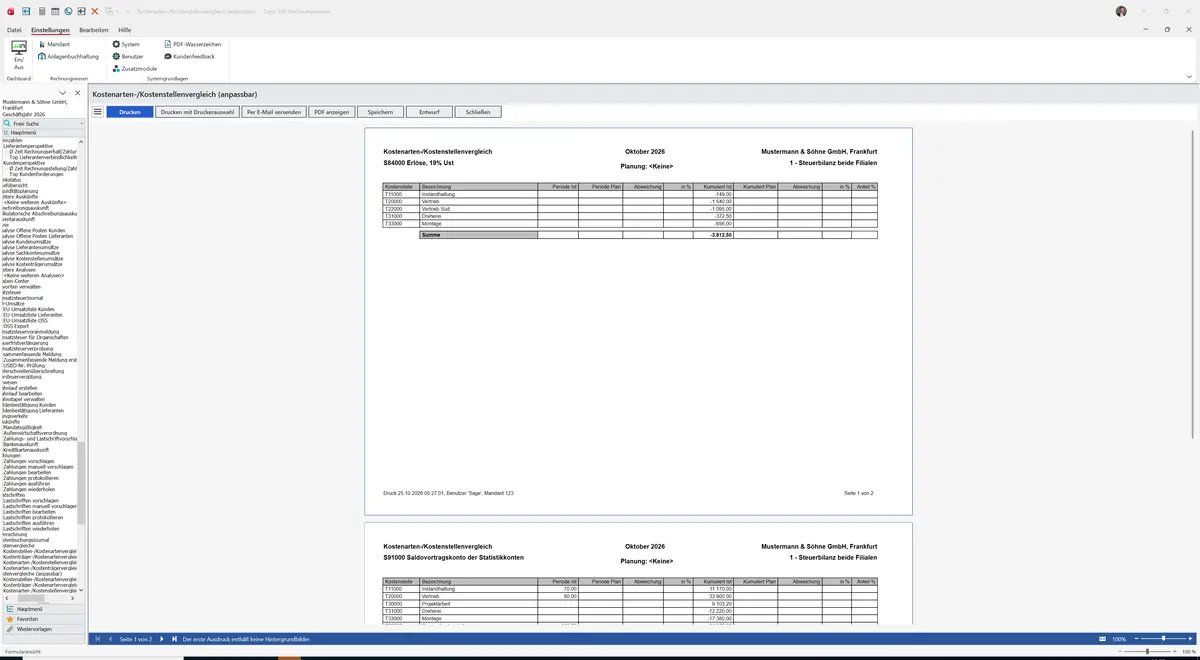Screen dimensions: 1200x660
Task: Open Mandant settings in the ribbon
Action: (x=54, y=44)
